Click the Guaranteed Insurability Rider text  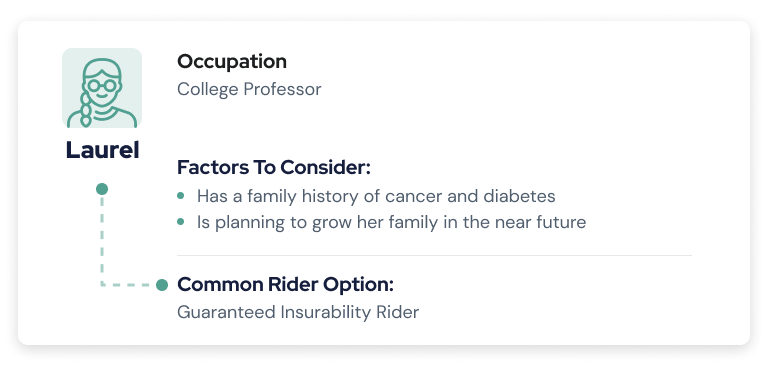point(298,312)
